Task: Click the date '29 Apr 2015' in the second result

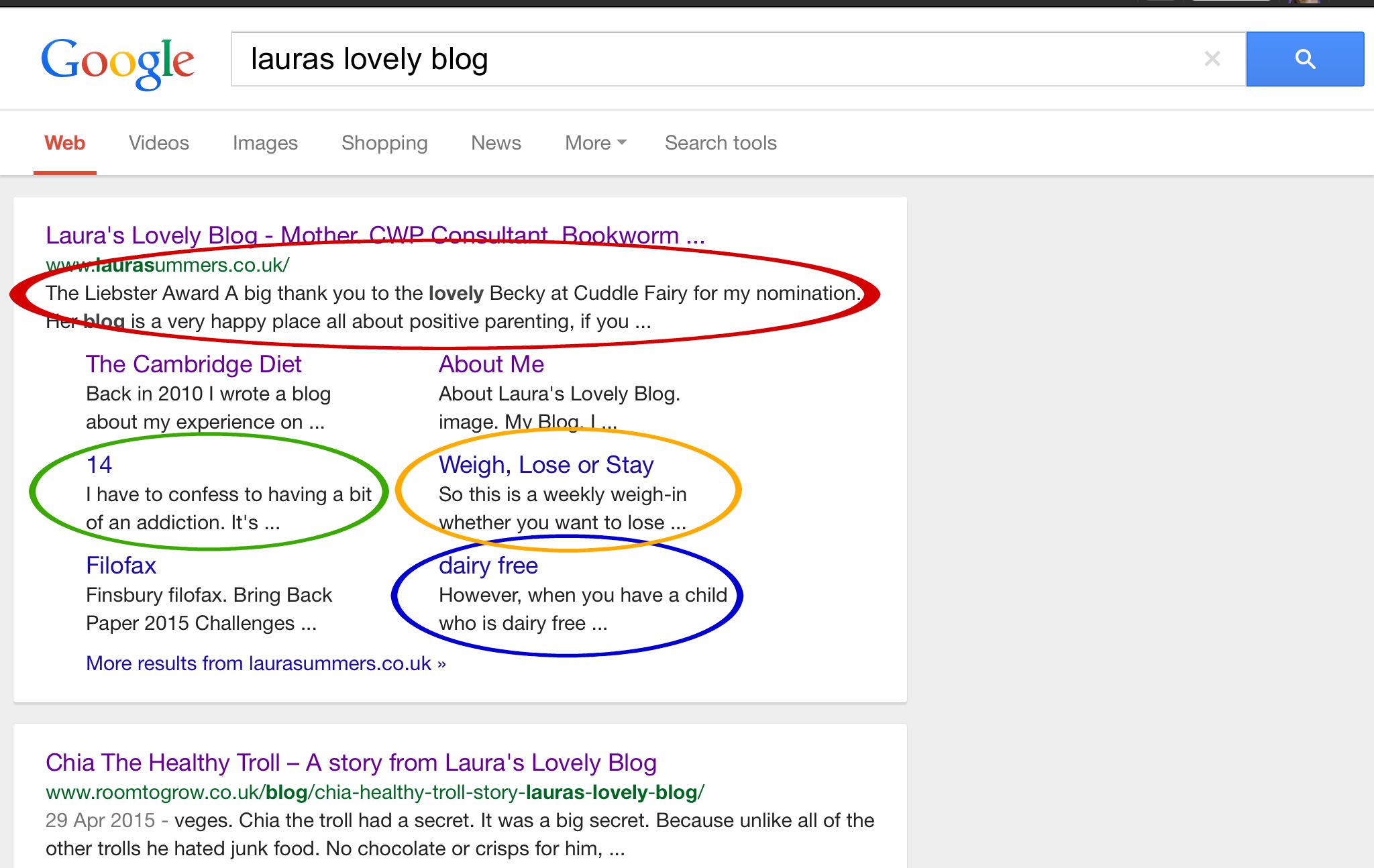Action: [101, 820]
